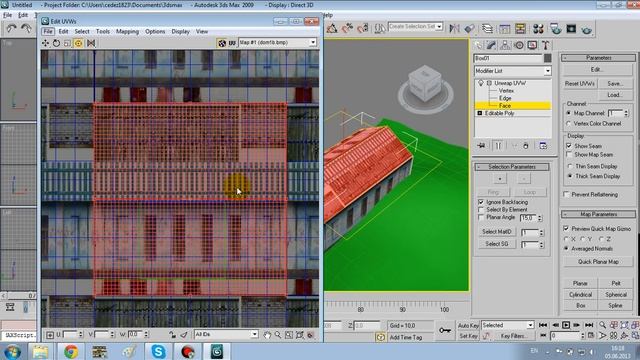The image size is (640, 360).
Task: Select Thick Seam Display radio button
Action: point(570,176)
